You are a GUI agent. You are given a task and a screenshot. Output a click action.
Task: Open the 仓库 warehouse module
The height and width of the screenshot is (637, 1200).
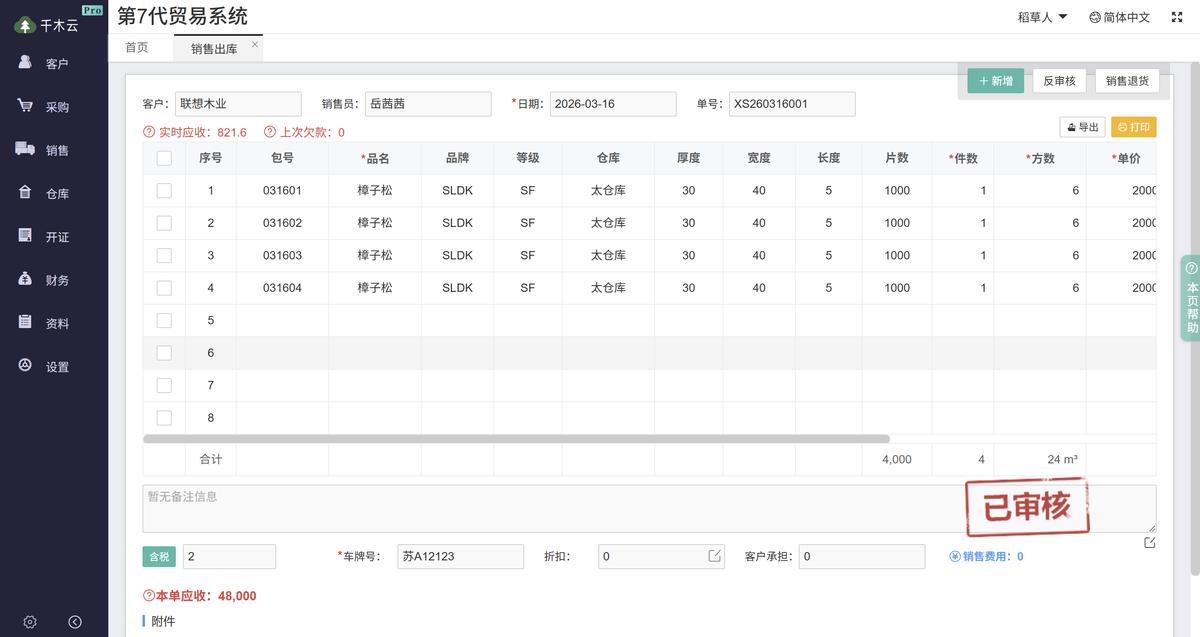pos(44,193)
